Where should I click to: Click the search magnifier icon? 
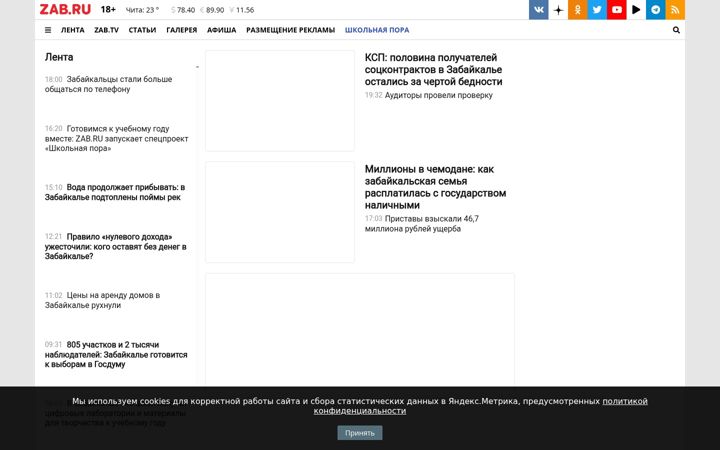tap(676, 30)
